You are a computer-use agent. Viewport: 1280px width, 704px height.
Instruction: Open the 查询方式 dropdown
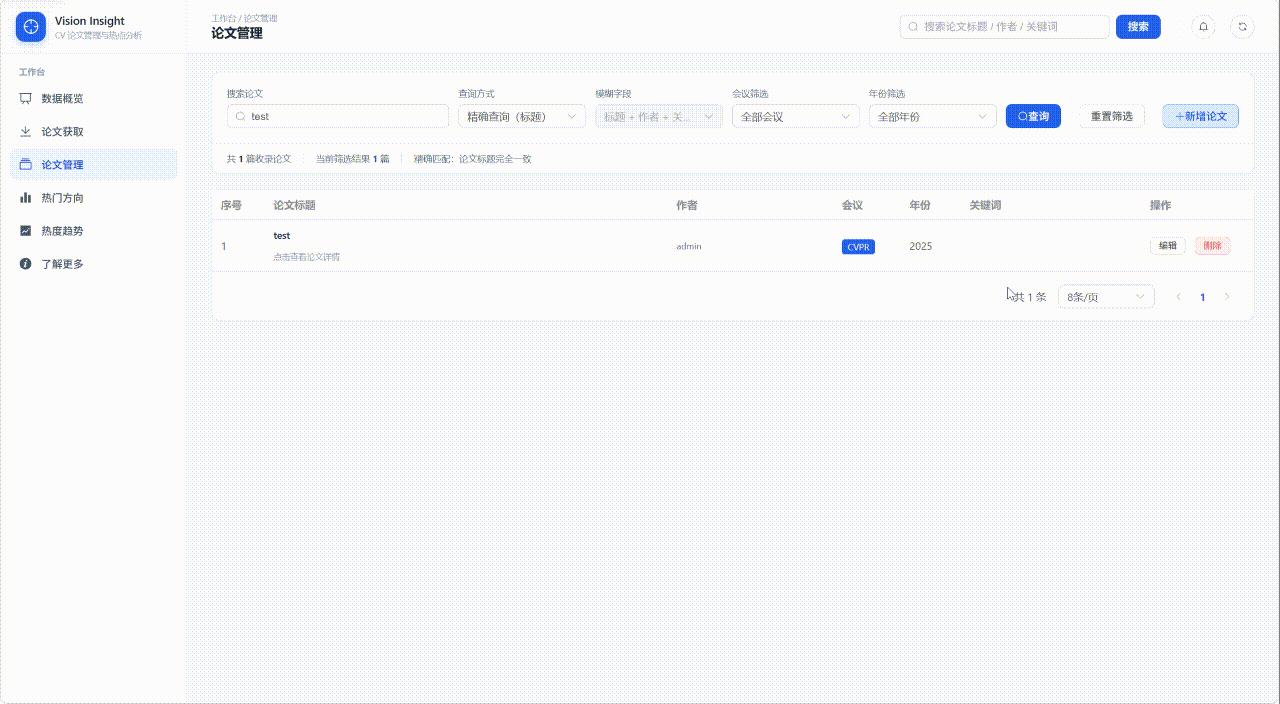(x=522, y=116)
